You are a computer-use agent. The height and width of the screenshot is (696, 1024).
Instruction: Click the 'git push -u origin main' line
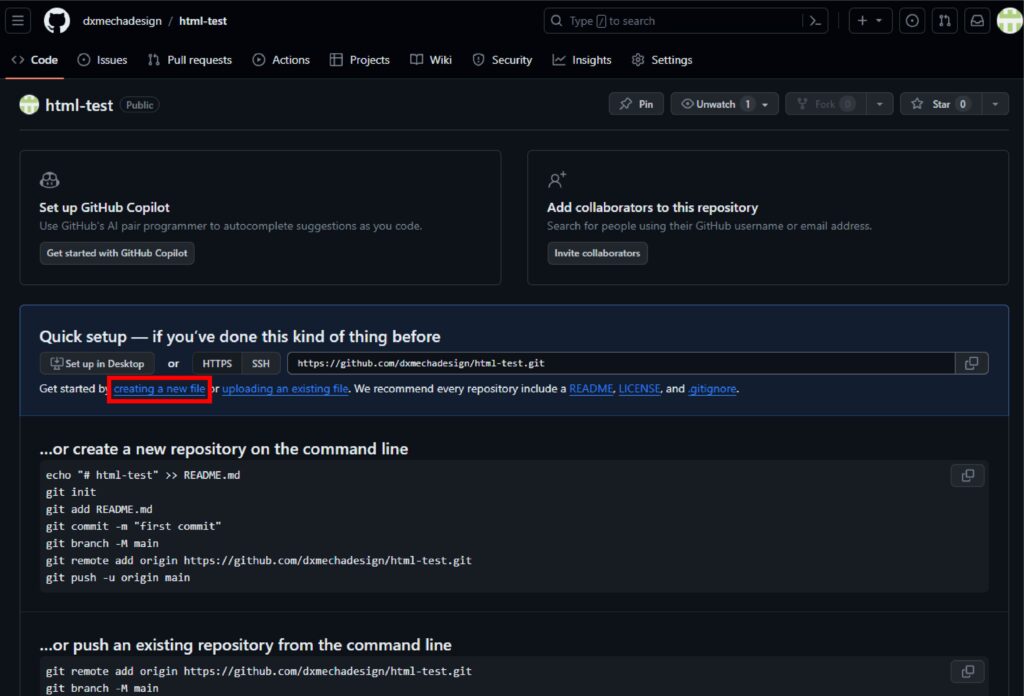(118, 578)
